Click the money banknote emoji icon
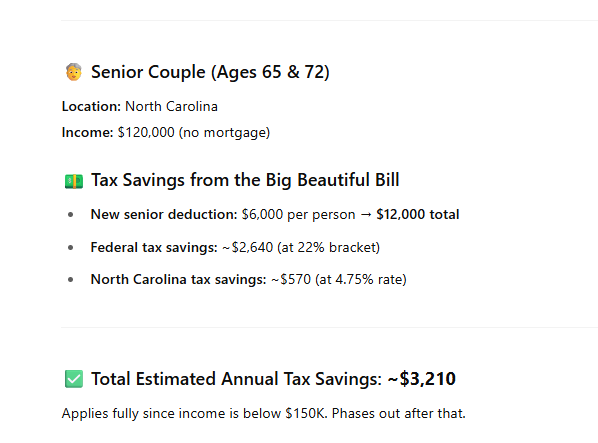The width and height of the screenshot is (598, 443). click(x=74, y=181)
